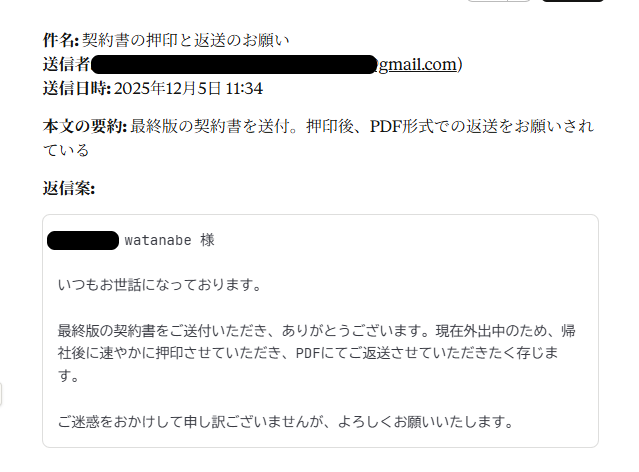Click the closing line ご迷惑をおかけして
The width and height of the screenshot is (639, 472).
(285, 421)
